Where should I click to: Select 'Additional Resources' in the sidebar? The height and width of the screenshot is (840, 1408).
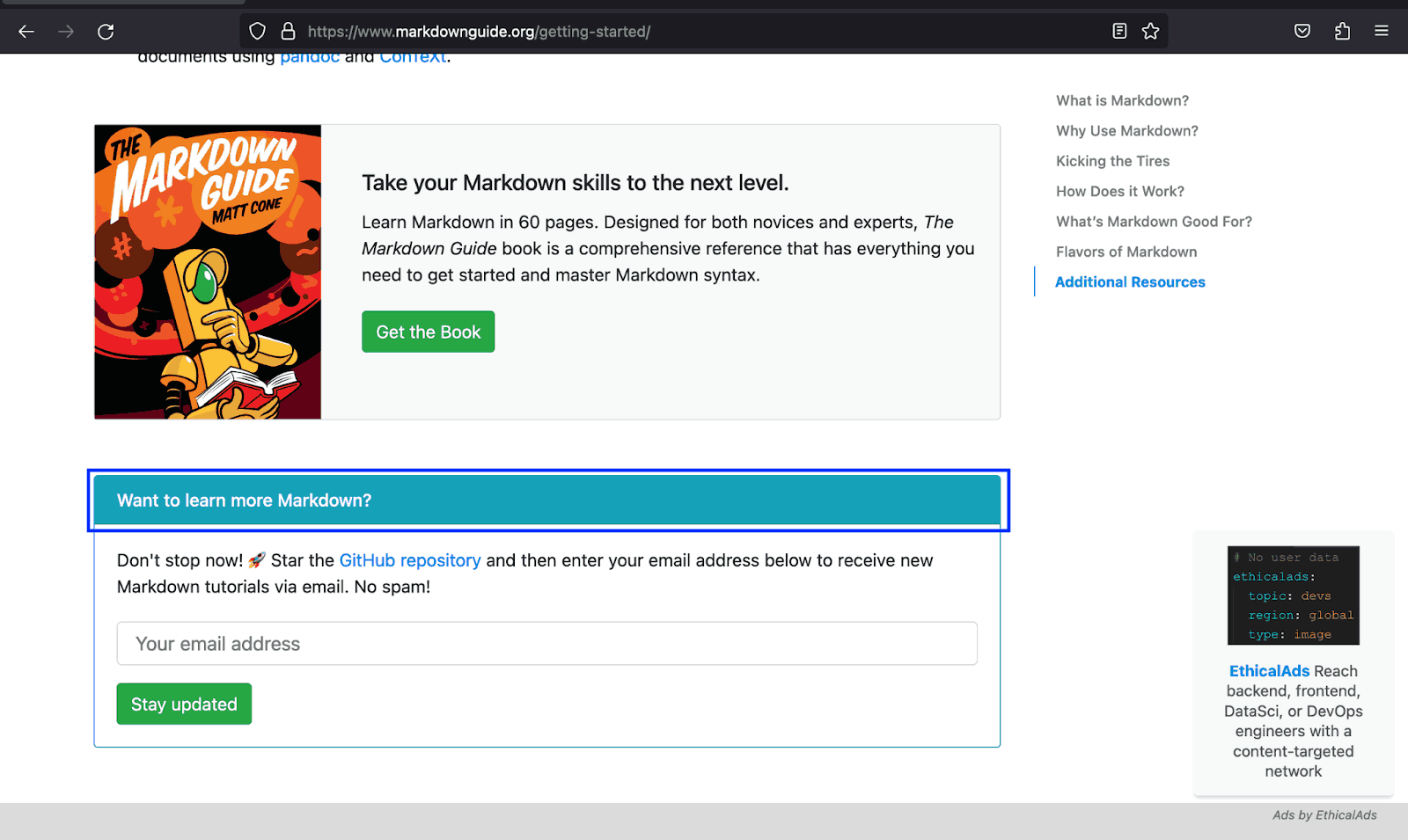coord(1130,281)
